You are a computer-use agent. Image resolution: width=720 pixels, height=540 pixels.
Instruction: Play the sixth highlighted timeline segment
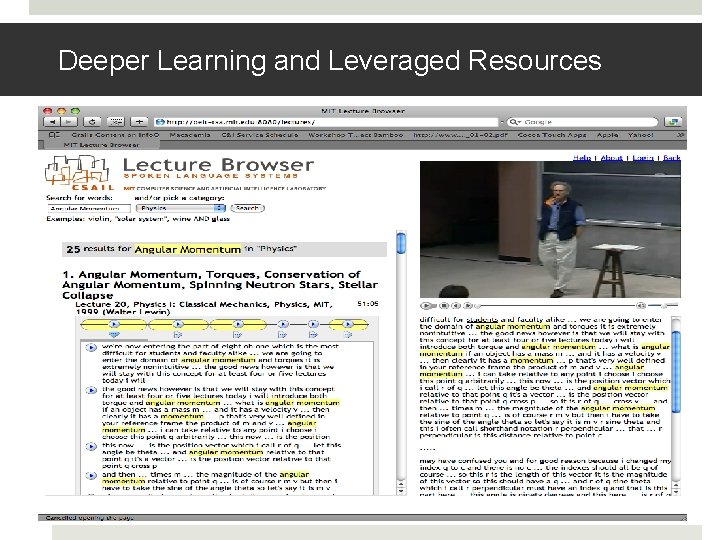[x=348, y=325]
